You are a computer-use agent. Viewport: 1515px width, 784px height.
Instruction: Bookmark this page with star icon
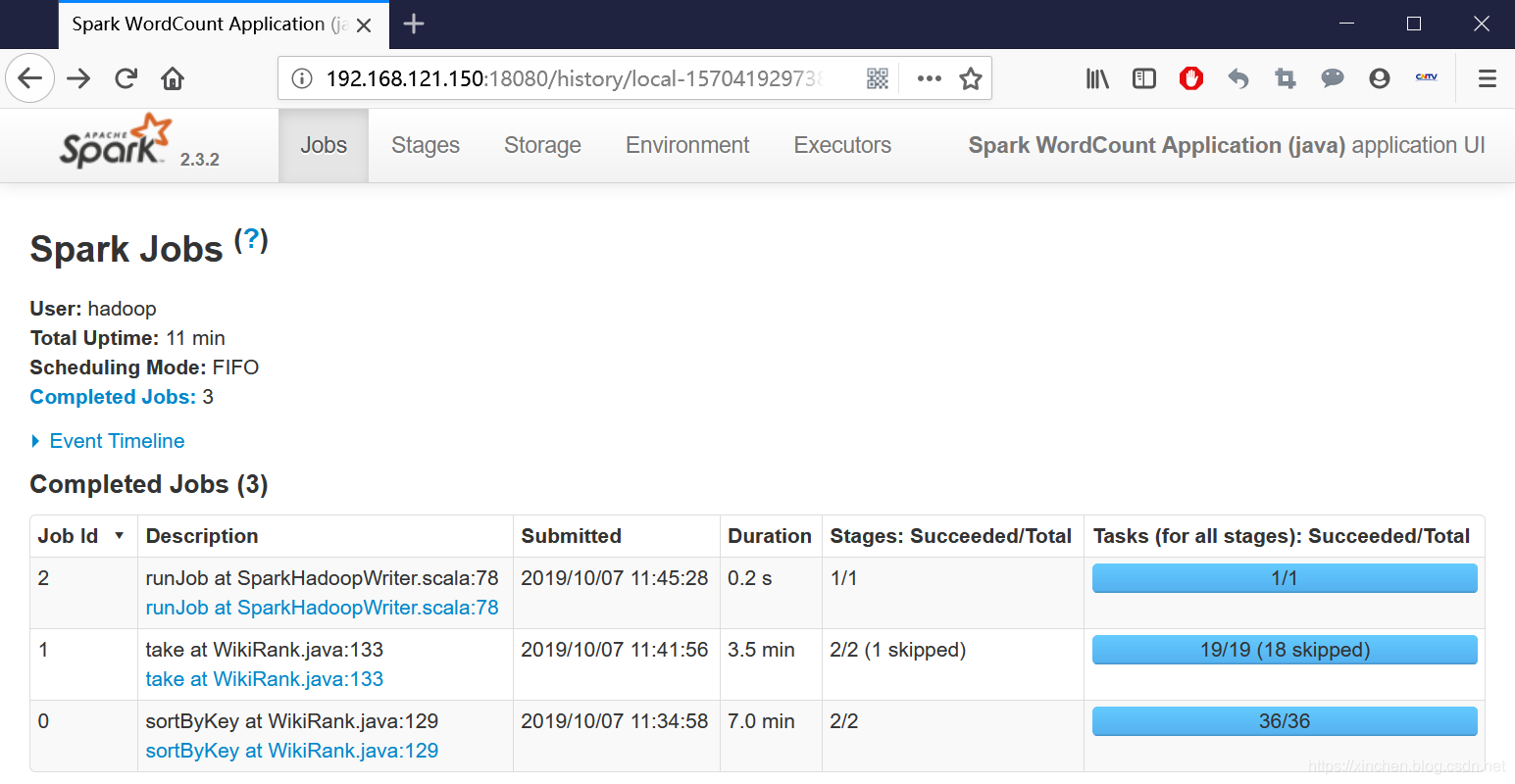(971, 78)
